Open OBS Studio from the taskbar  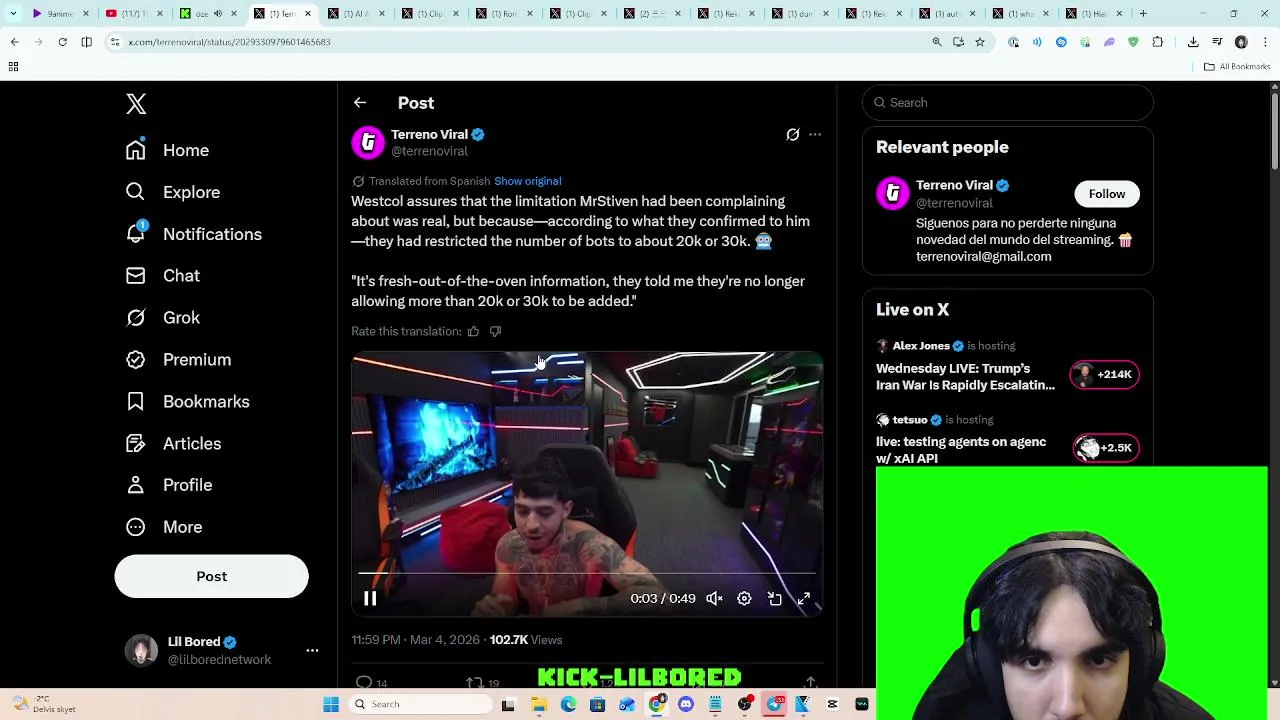coord(745,704)
